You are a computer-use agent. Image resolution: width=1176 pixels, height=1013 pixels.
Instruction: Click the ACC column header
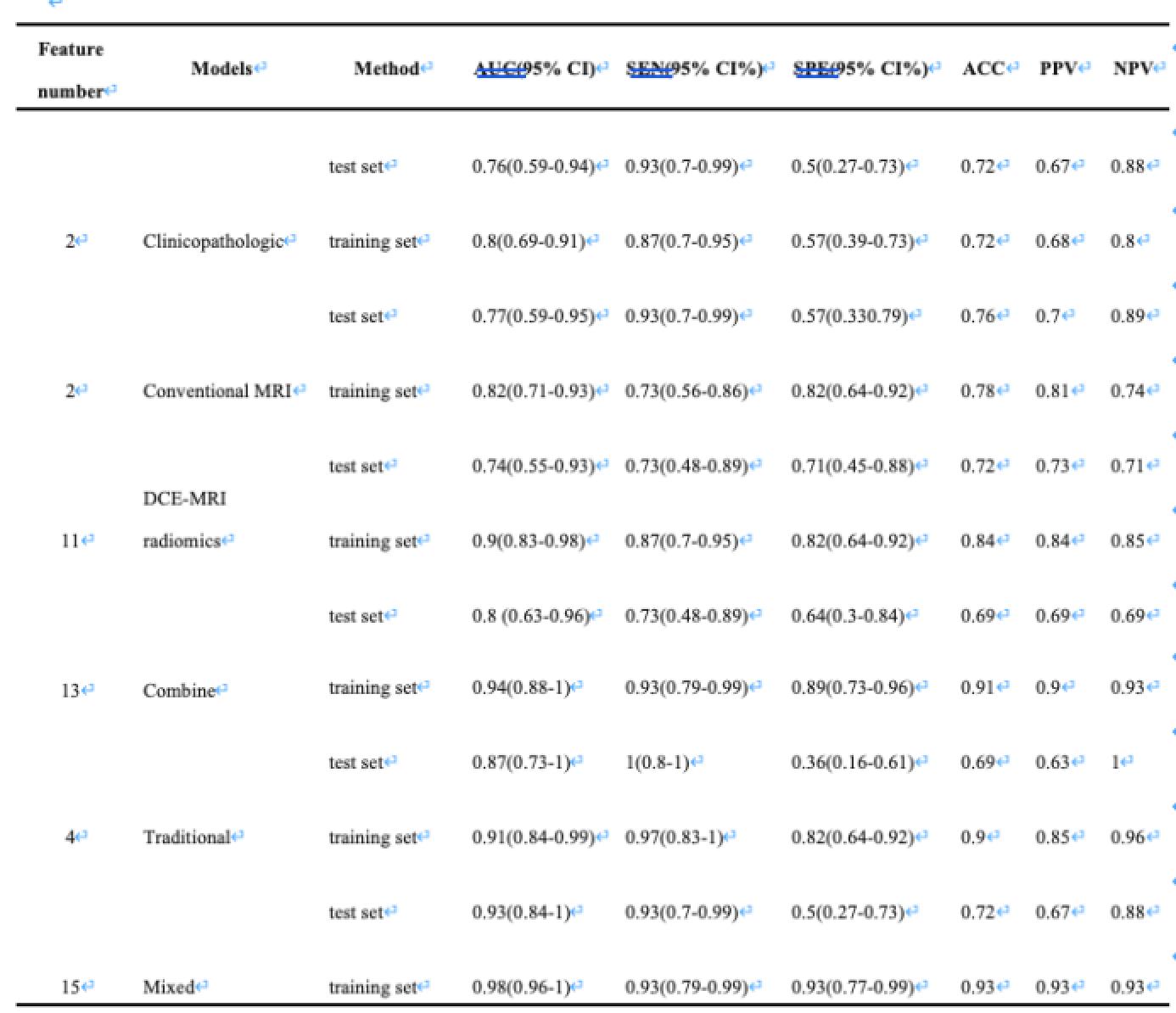point(983,69)
